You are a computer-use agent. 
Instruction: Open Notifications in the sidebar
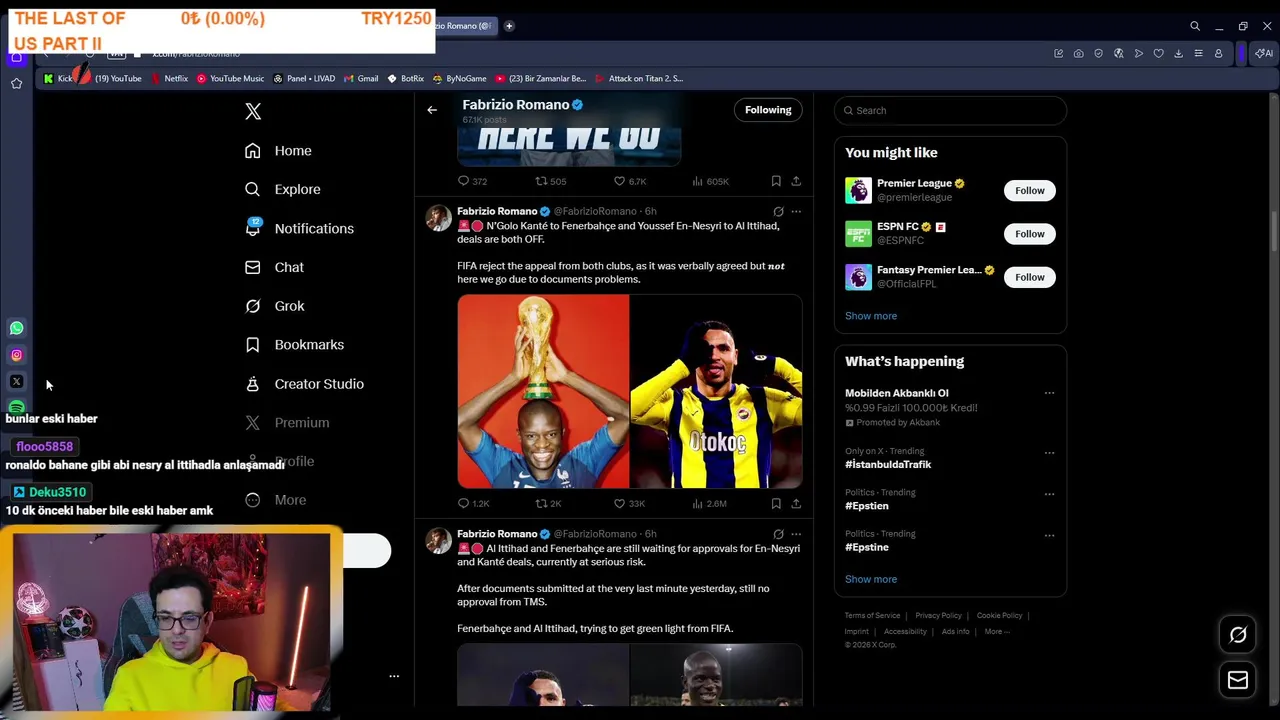(x=299, y=228)
